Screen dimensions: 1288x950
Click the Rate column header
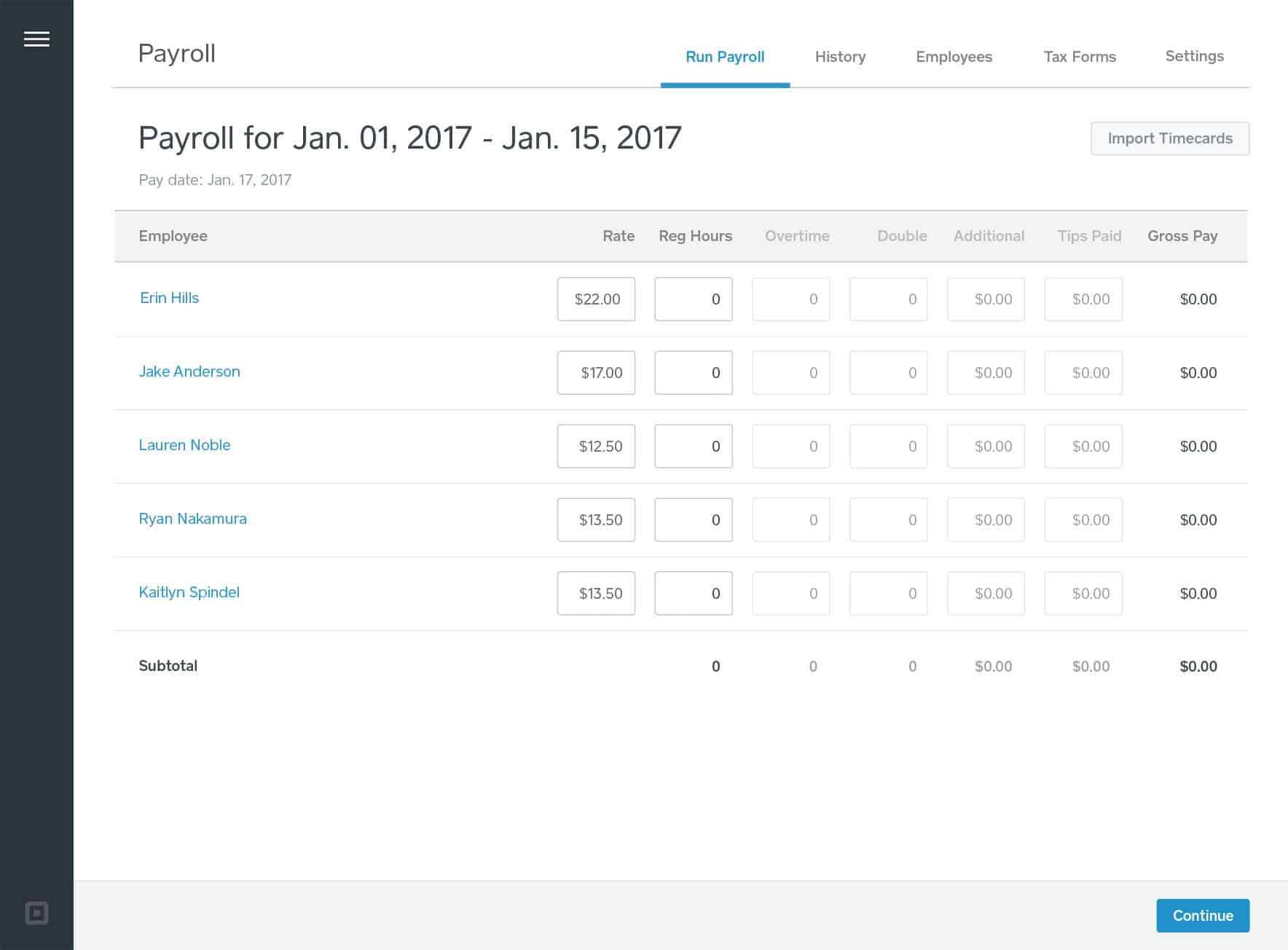(x=619, y=236)
